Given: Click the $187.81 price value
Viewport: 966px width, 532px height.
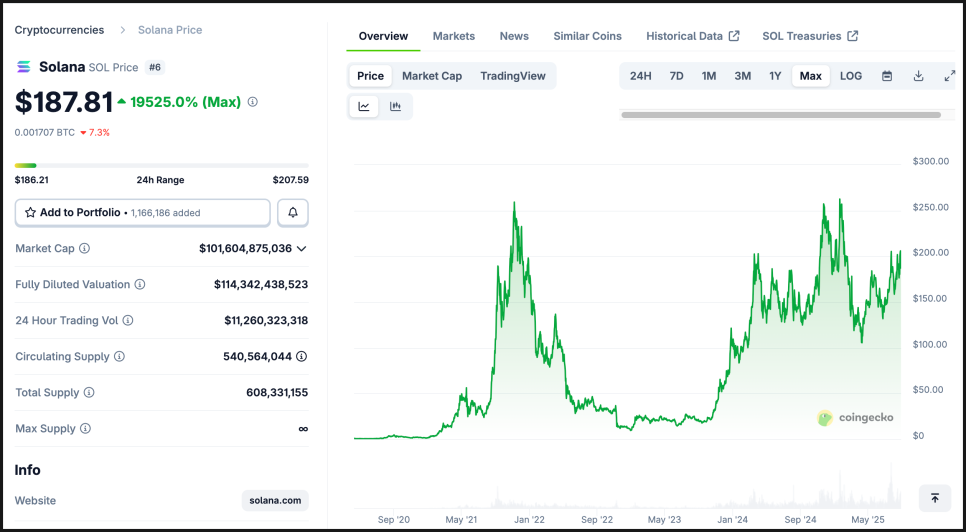Looking at the screenshot, I should tap(64, 102).
